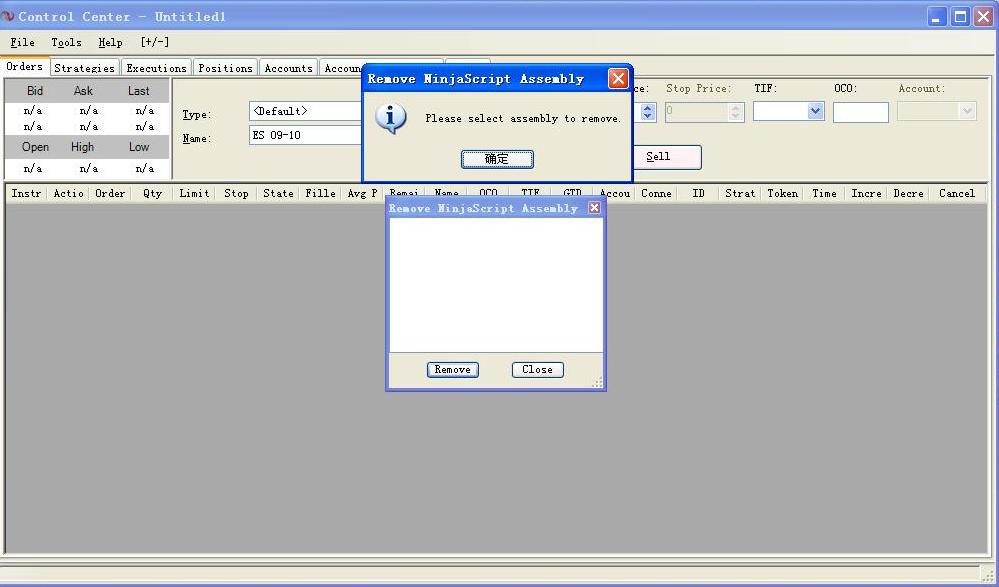Click the State column header
Image resolution: width=999 pixels, height=587 pixels.
point(278,193)
